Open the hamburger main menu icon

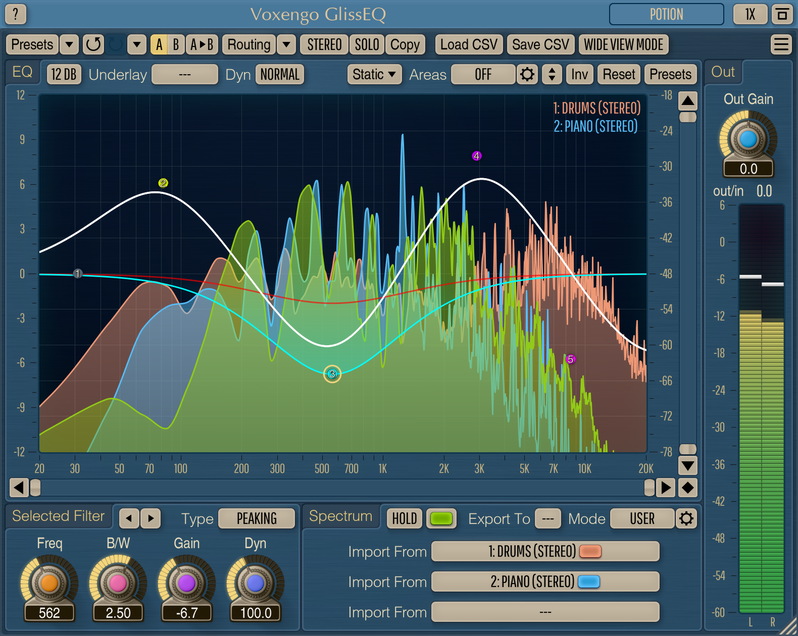781,45
